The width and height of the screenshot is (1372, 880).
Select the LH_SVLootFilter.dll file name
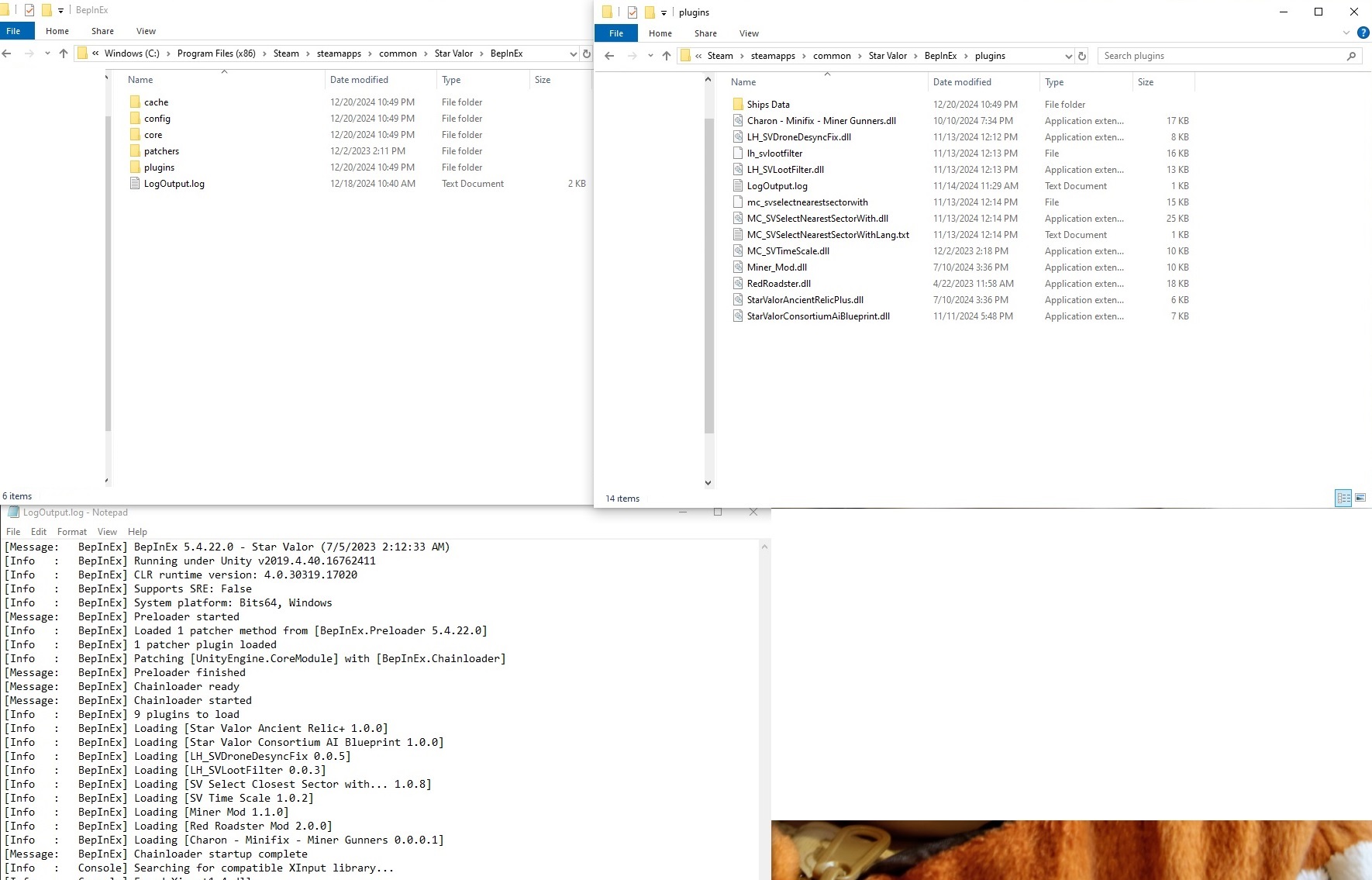785,170
